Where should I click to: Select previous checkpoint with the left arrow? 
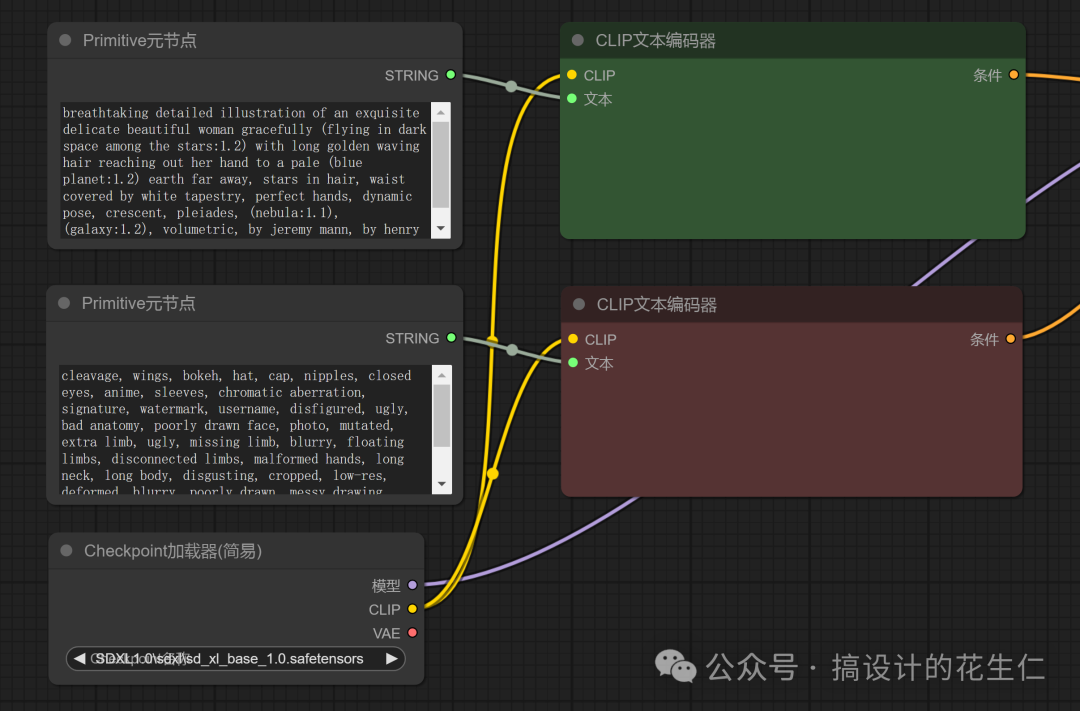(x=79, y=659)
